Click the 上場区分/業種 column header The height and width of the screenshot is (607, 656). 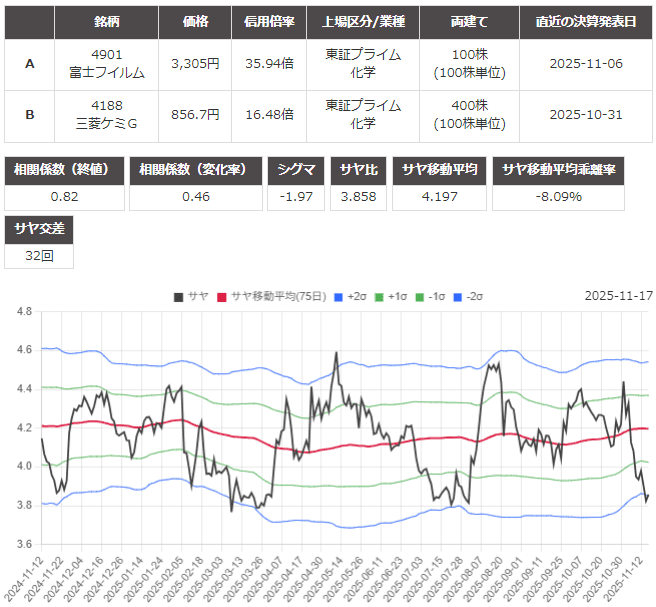[363, 21]
